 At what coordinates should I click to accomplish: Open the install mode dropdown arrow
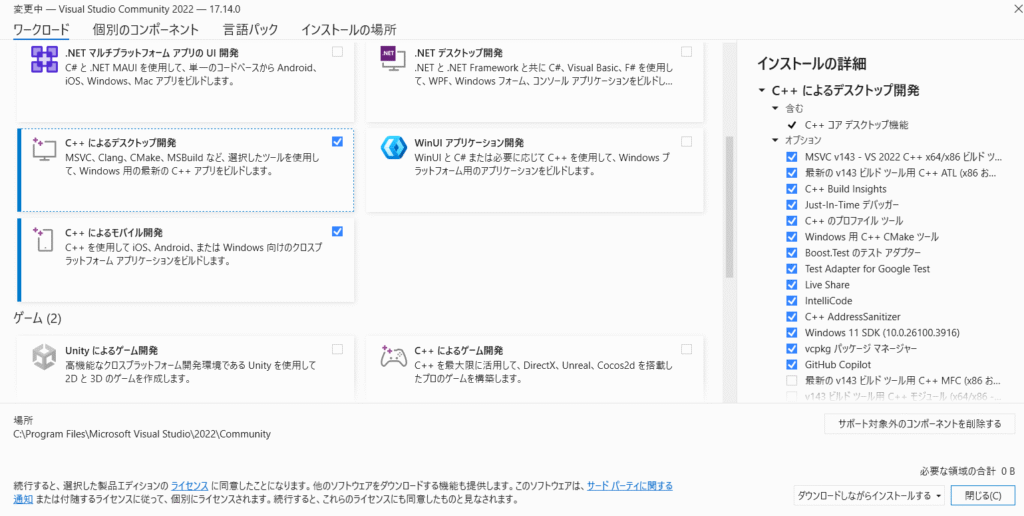939,496
